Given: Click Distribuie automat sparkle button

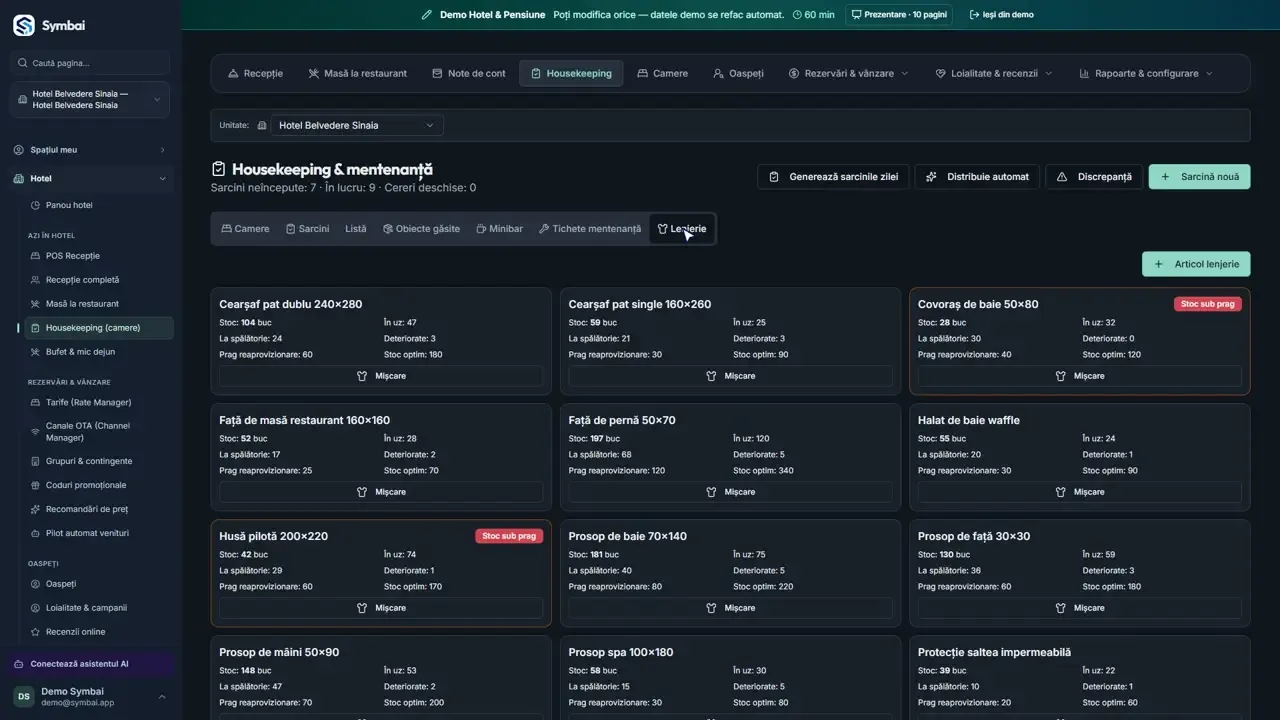Looking at the screenshot, I should pyautogui.click(x=977, y=177).
